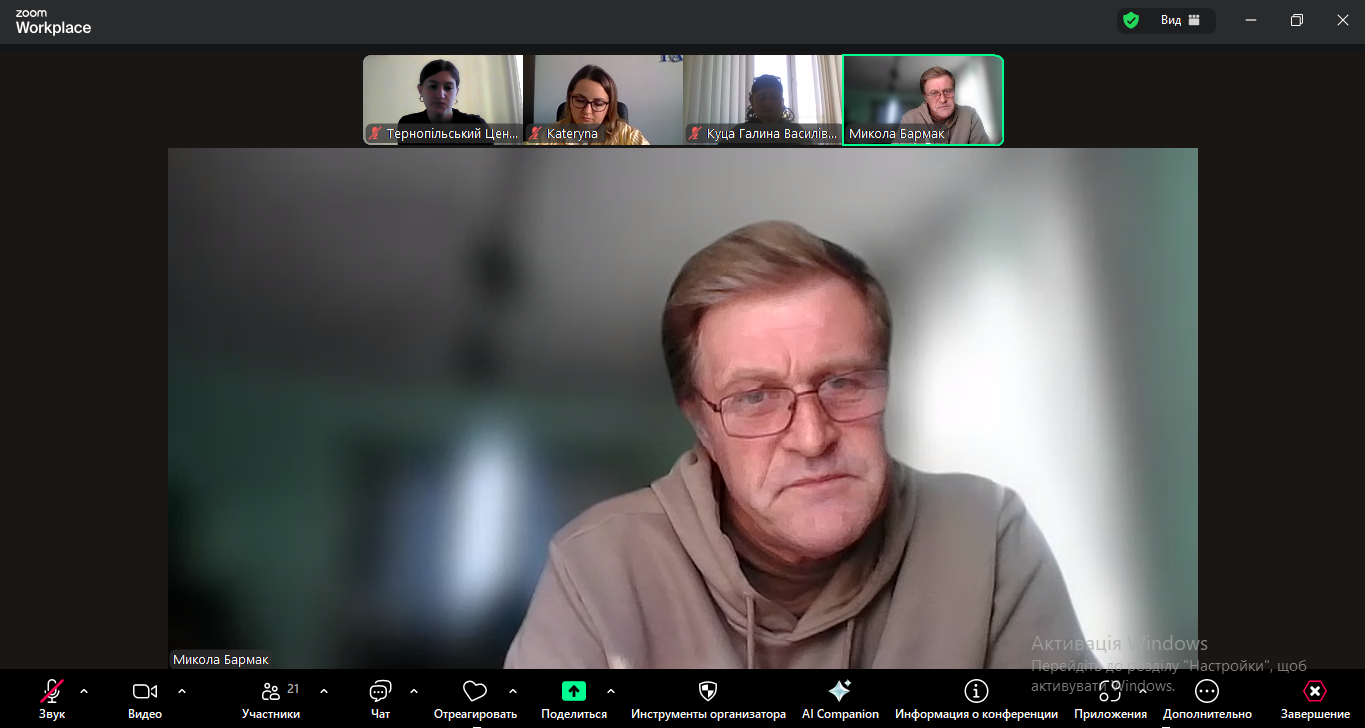
Task: Click the red Завершение end meeting button
Action: coord(1315,691)
